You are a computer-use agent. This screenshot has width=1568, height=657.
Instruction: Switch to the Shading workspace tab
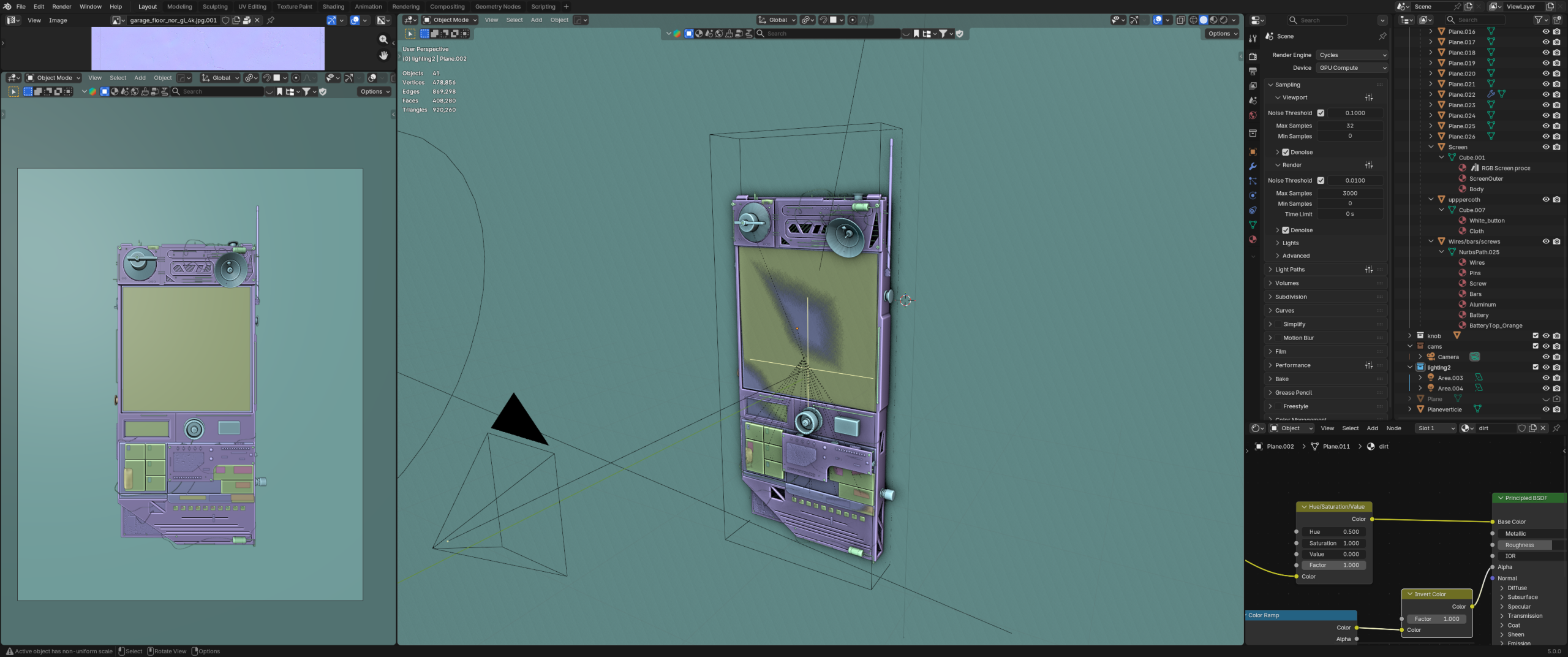(333, 7)
